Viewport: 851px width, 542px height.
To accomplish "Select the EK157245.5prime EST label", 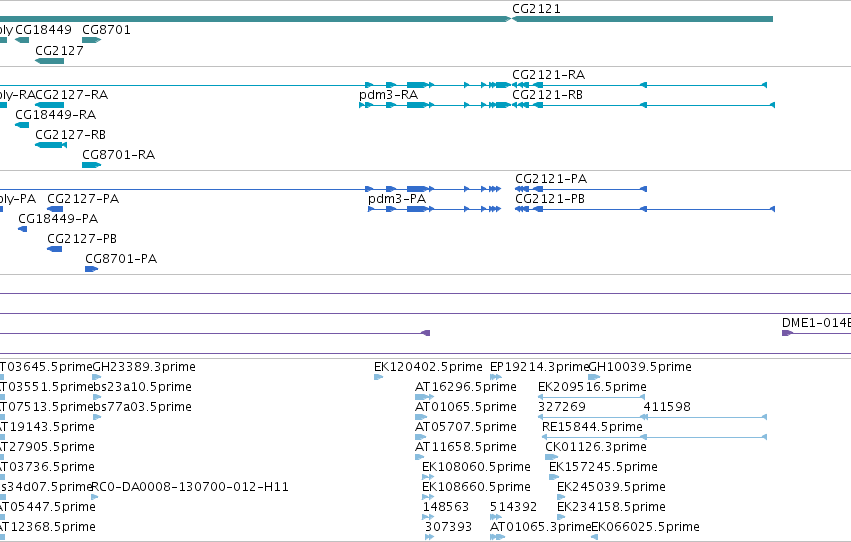I will coord(603,467).
